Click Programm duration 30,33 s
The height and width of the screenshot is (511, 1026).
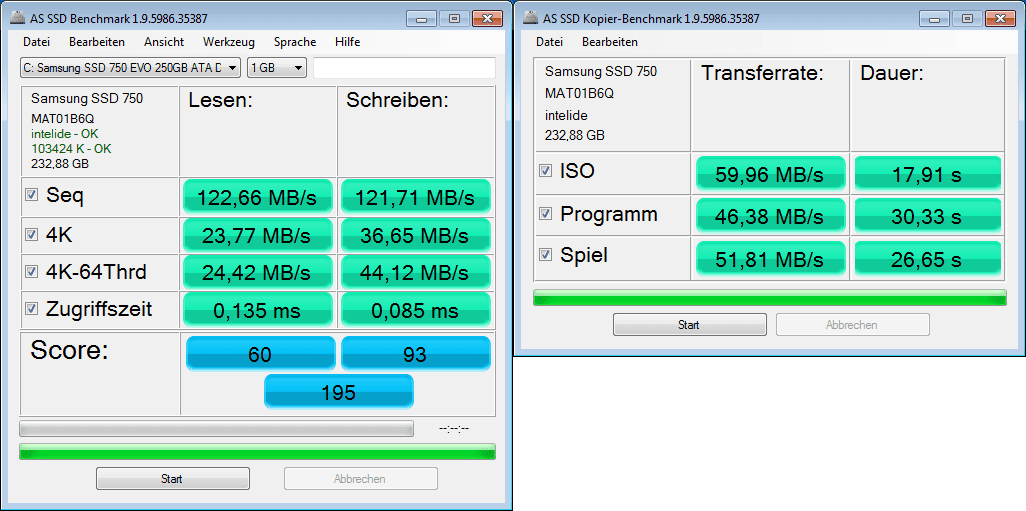coord(928,215)
